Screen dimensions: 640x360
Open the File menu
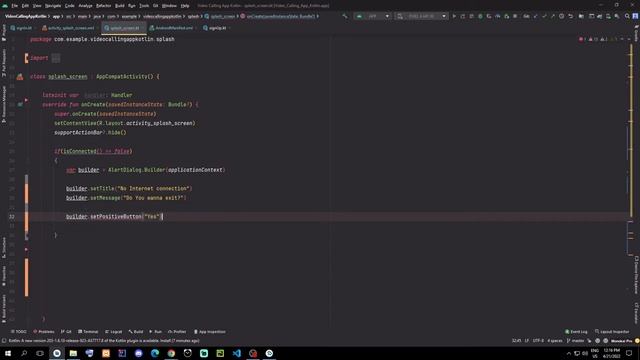click(15, 6)
